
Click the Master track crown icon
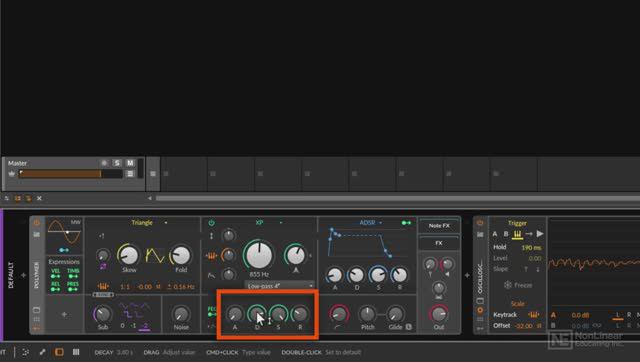[x=11, y=174]
